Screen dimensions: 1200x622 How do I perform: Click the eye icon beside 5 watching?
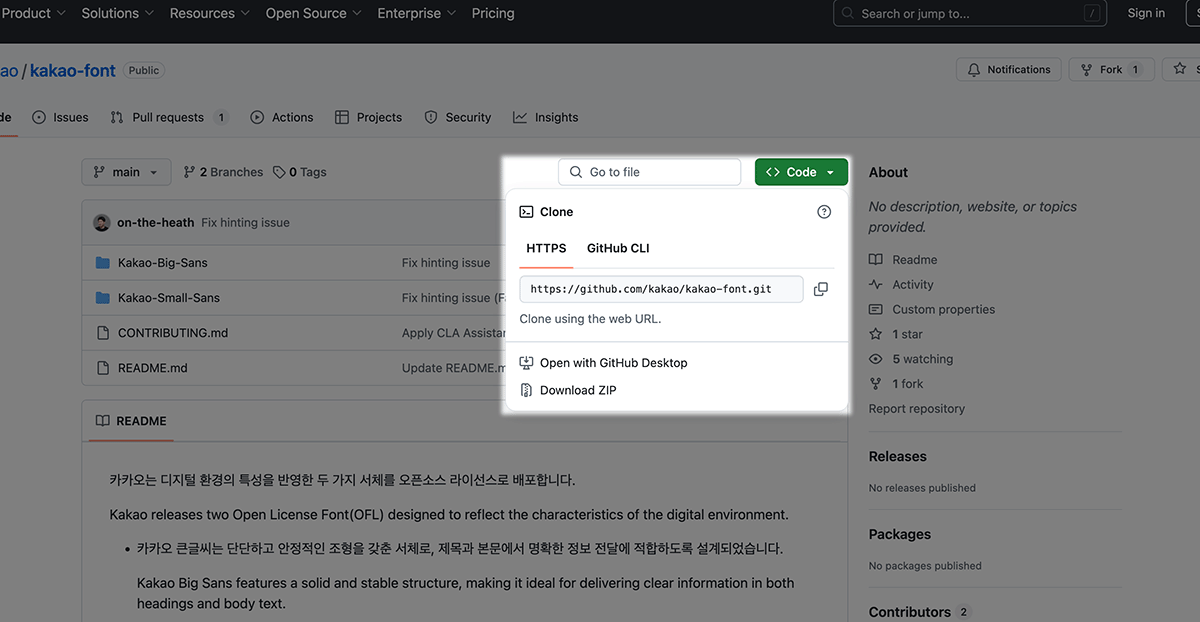(x=876, y=359)
